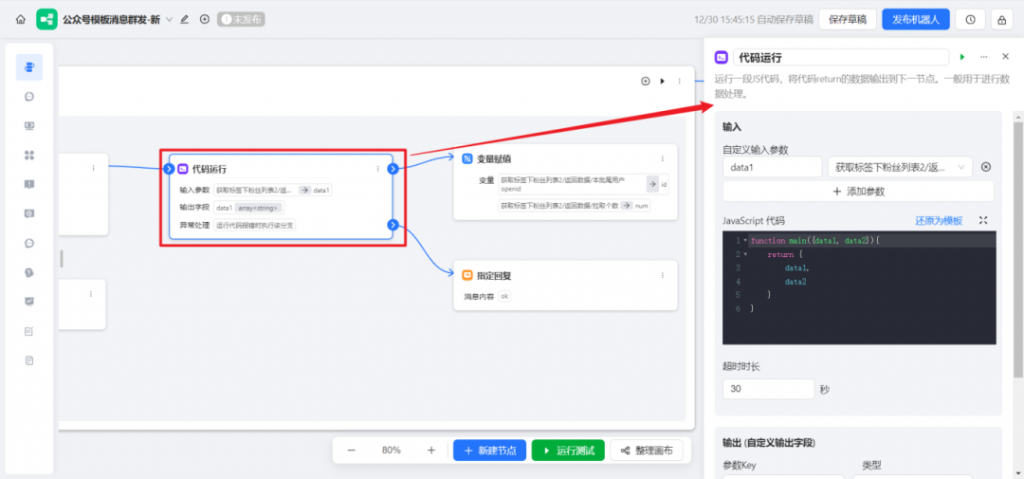Fold code at line 1 arrow
The image size is (1024, 479).
coord(745,240)
